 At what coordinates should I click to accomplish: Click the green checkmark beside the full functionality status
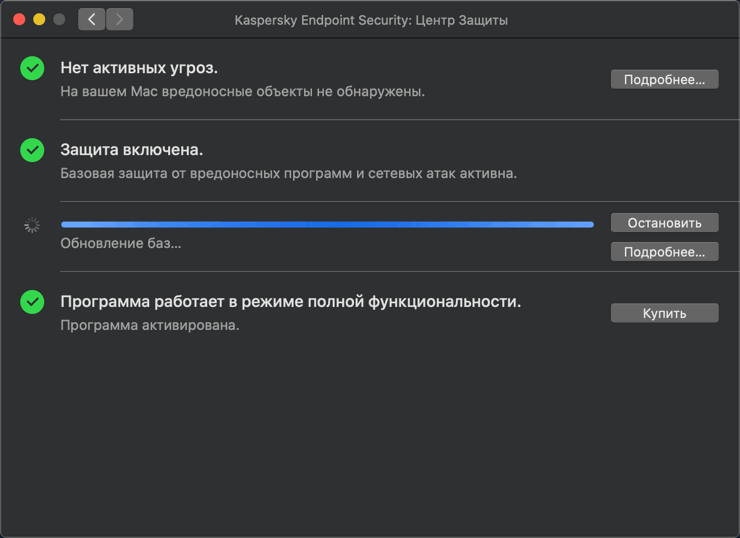[x=33, y=301]
